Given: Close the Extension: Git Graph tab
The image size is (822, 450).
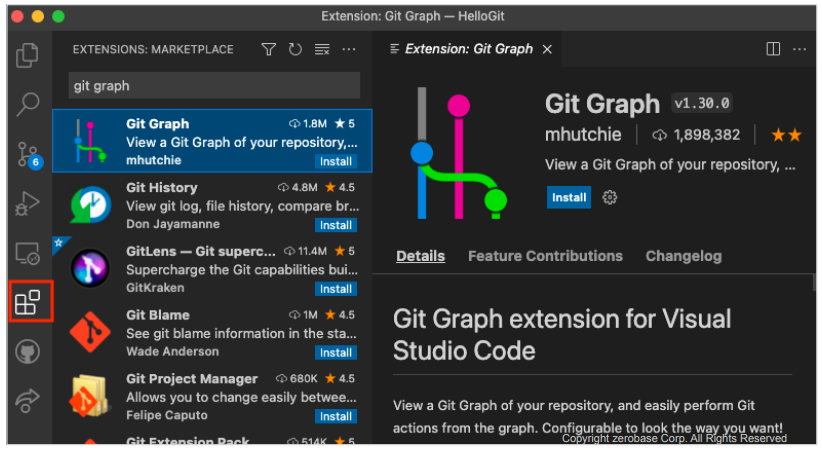Looking at the screenshot, I should (x=547, y=49).
